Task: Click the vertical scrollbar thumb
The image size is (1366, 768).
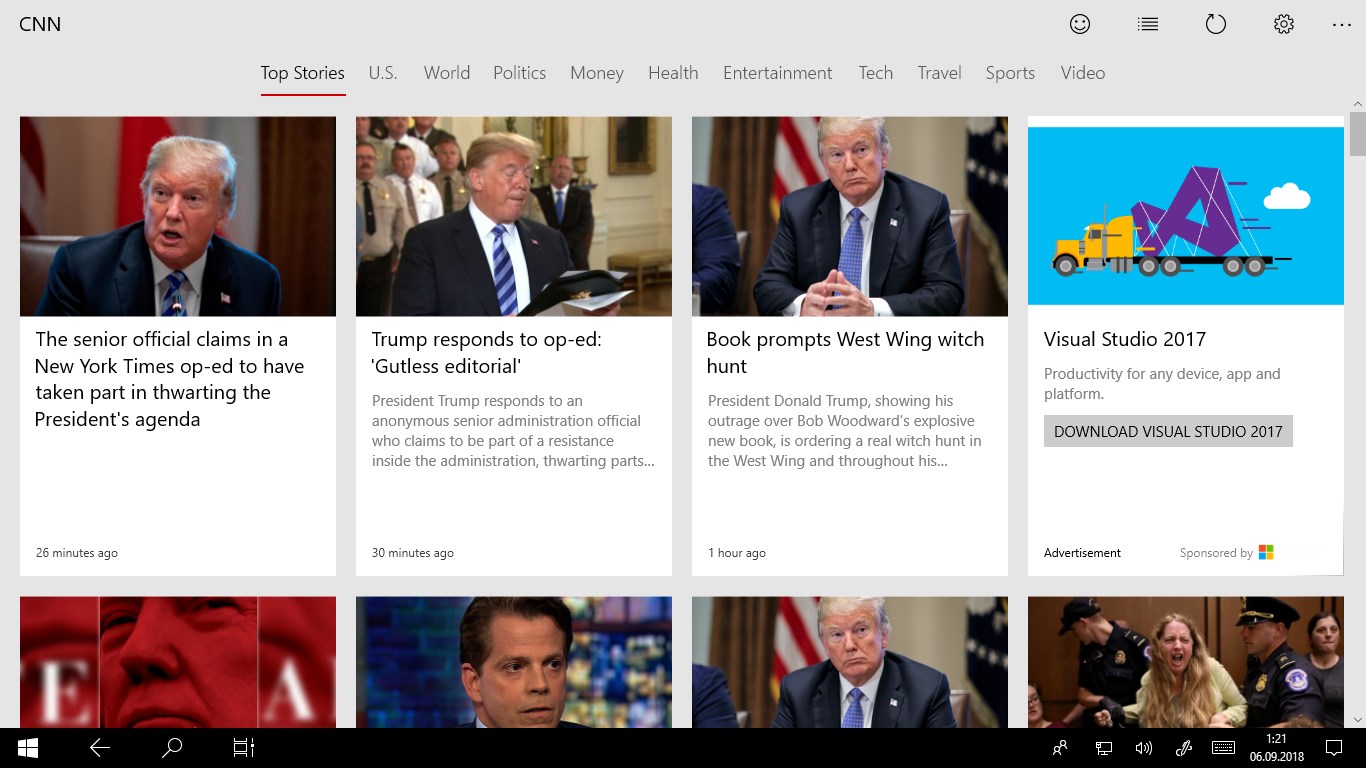Action: point(1358,133)
